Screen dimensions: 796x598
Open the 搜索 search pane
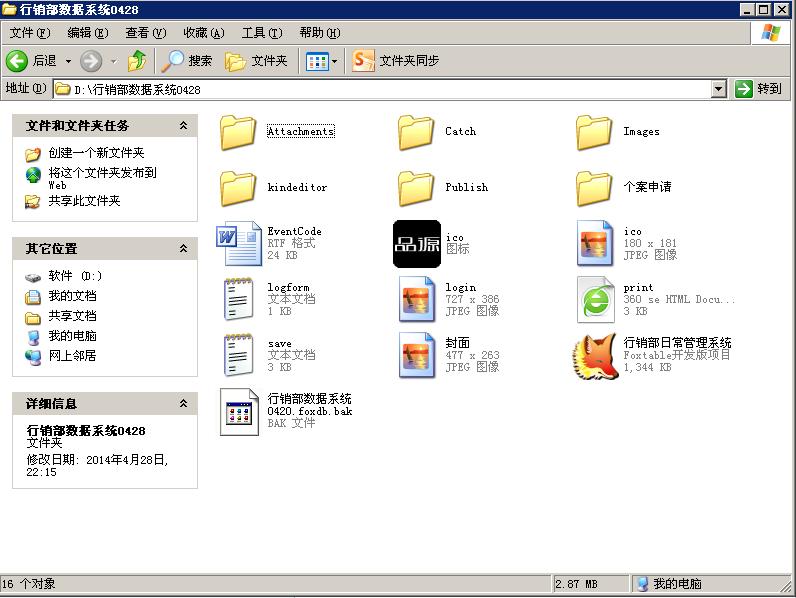click(186, 61)
